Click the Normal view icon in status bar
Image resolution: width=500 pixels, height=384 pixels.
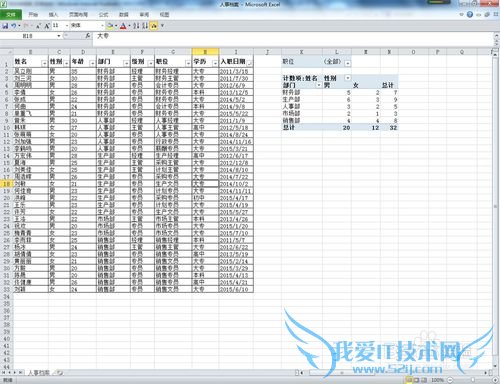[409, 380]
